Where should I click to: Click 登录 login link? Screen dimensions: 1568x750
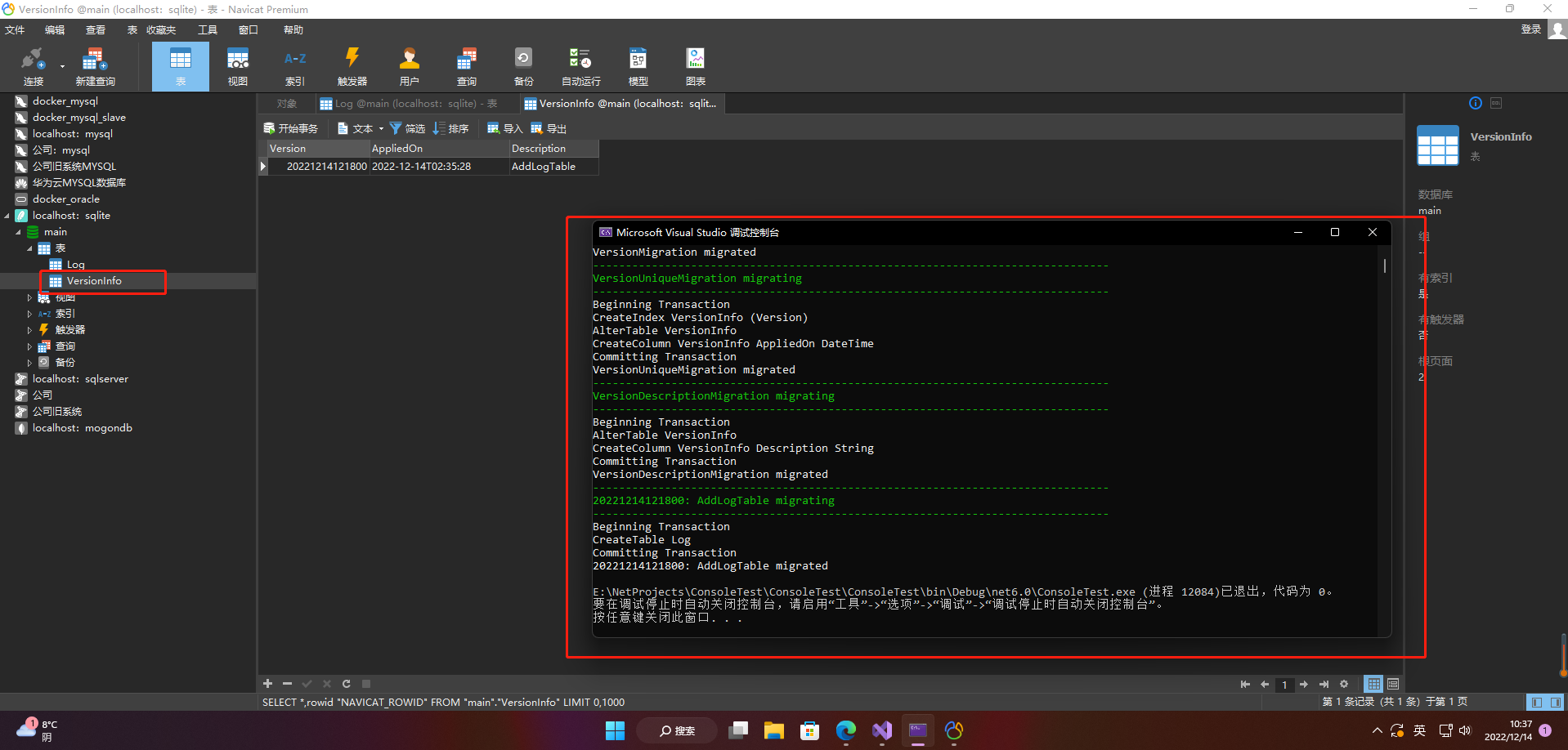click(x=1530, y=29)
